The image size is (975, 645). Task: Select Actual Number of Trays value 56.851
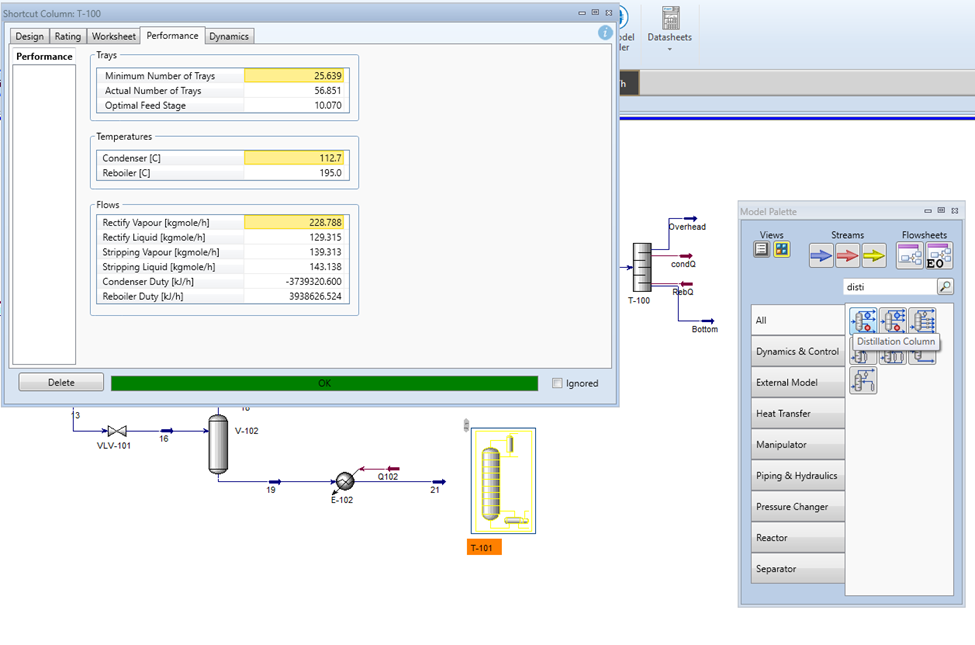pyautogui.click(x=294, y=91)
